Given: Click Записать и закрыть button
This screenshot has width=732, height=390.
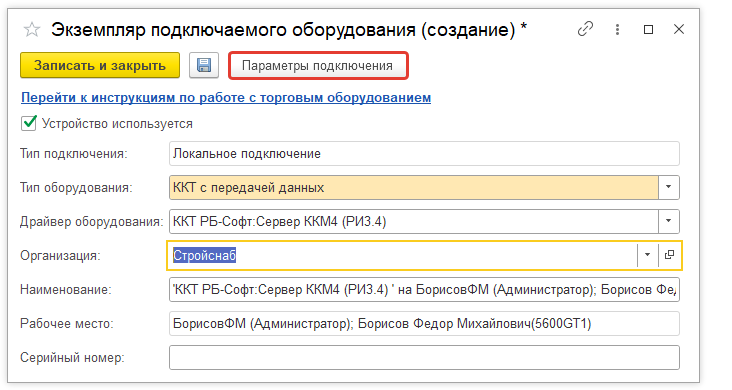Looking at the screenshot, I should click(100, 65).
